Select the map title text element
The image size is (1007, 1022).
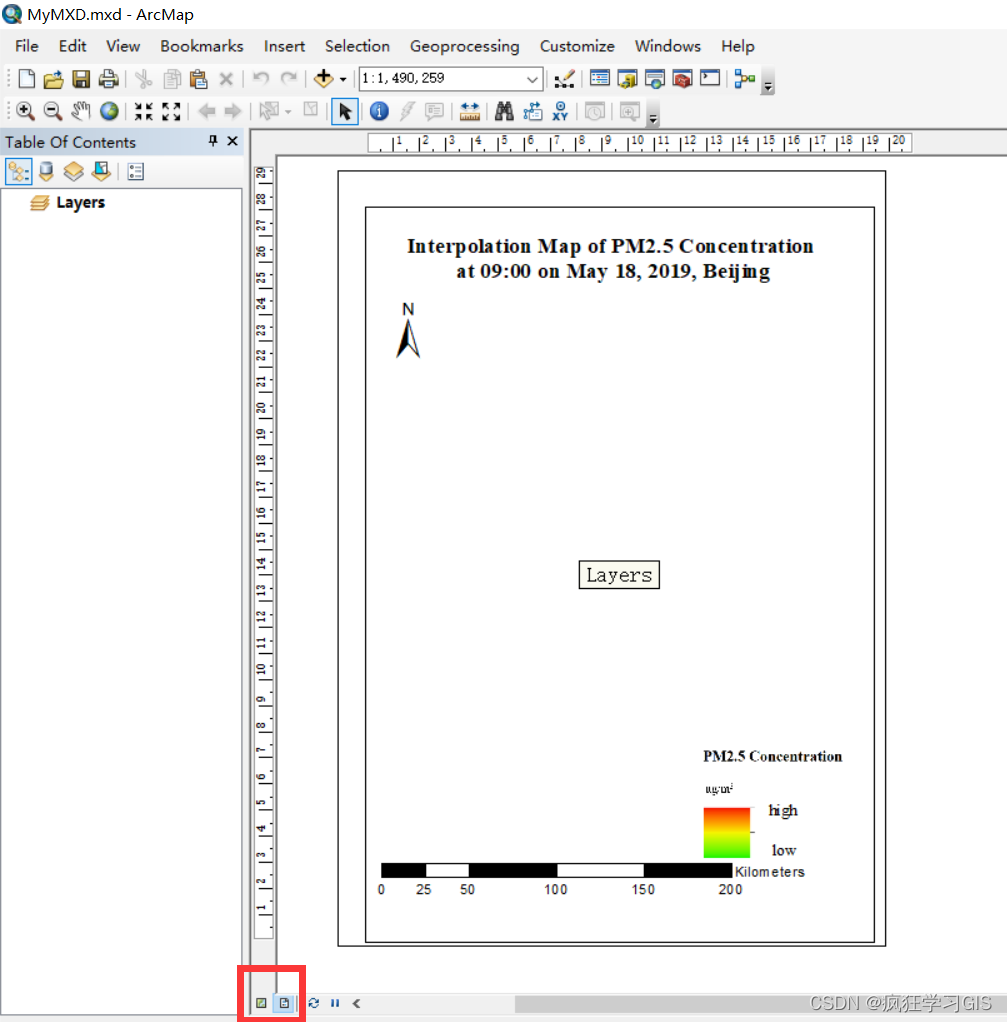611,259
